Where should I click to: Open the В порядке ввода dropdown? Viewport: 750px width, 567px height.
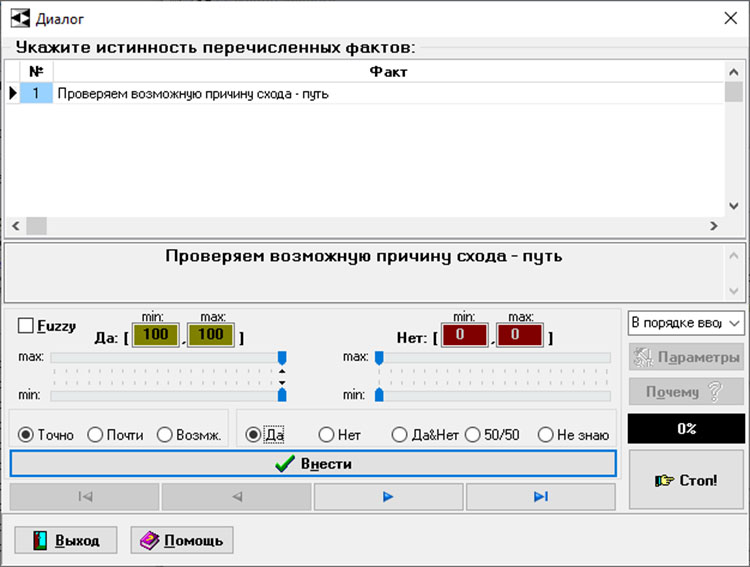tap(686, 323)
